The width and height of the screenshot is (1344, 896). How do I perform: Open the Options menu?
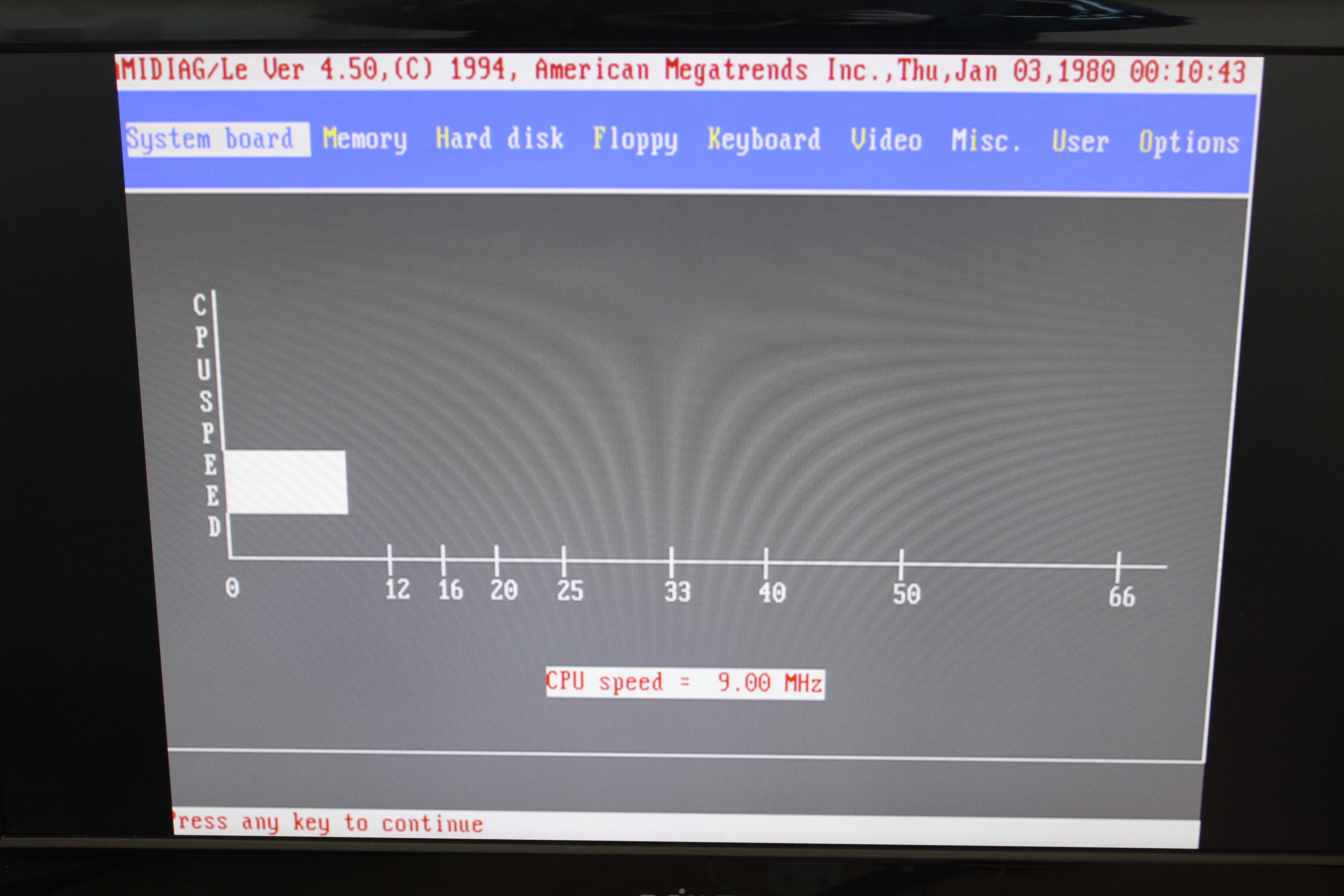click(x=1189, y=142)
